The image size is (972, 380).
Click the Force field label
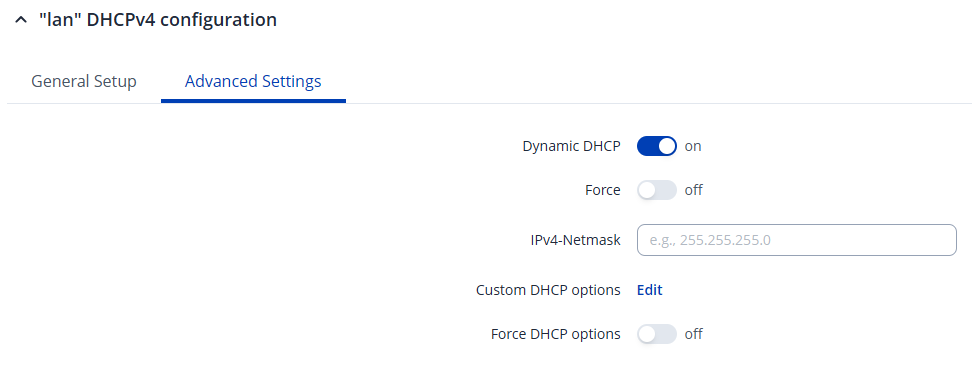tap(603, 190)
